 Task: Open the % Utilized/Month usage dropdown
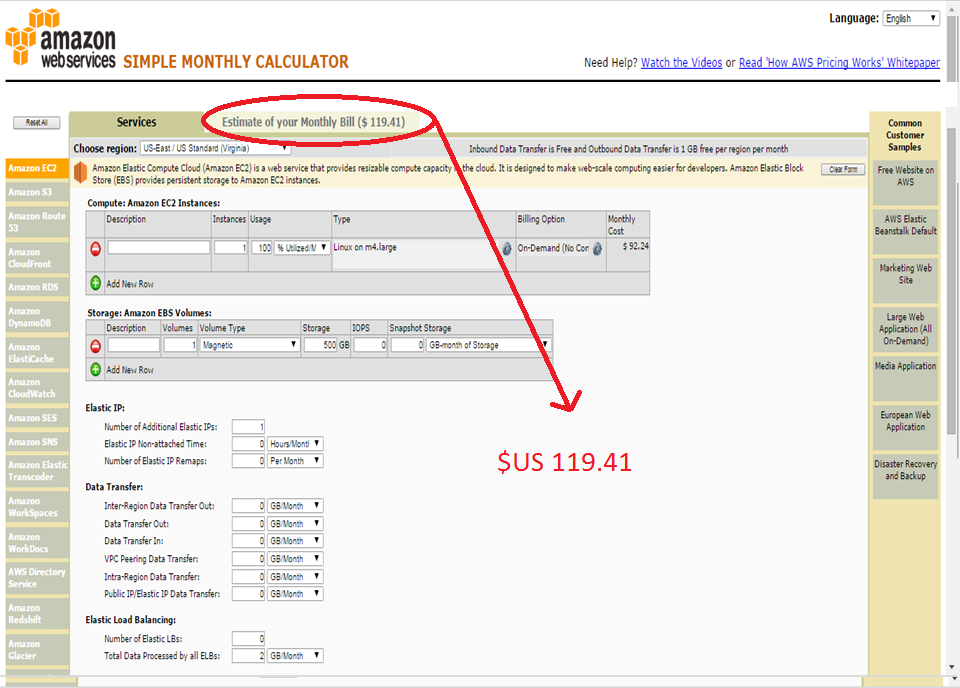[x=302, y=248]
